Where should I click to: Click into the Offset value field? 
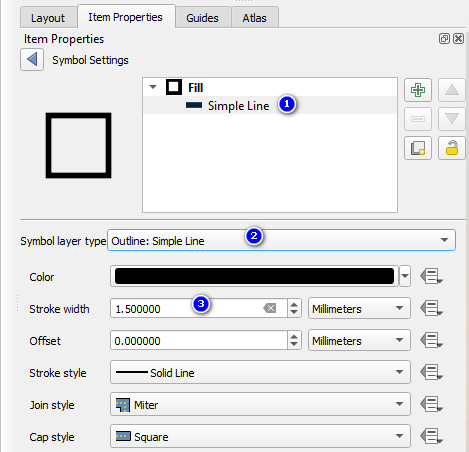pos(199,340)
